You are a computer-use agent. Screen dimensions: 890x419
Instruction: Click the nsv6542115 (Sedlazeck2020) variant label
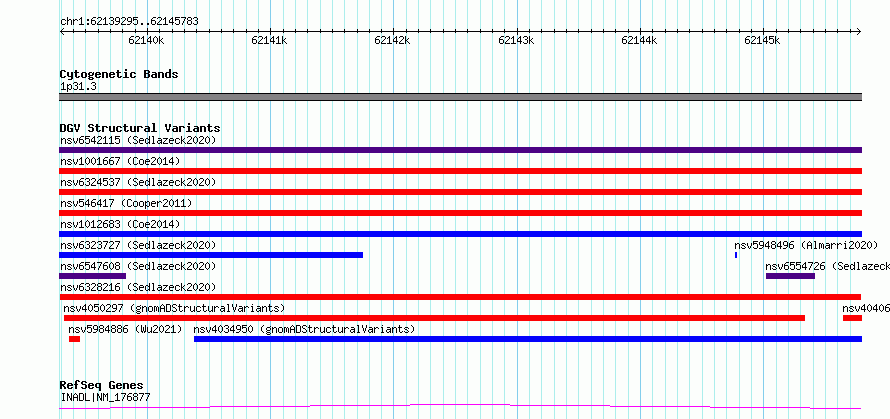(138, 140)
